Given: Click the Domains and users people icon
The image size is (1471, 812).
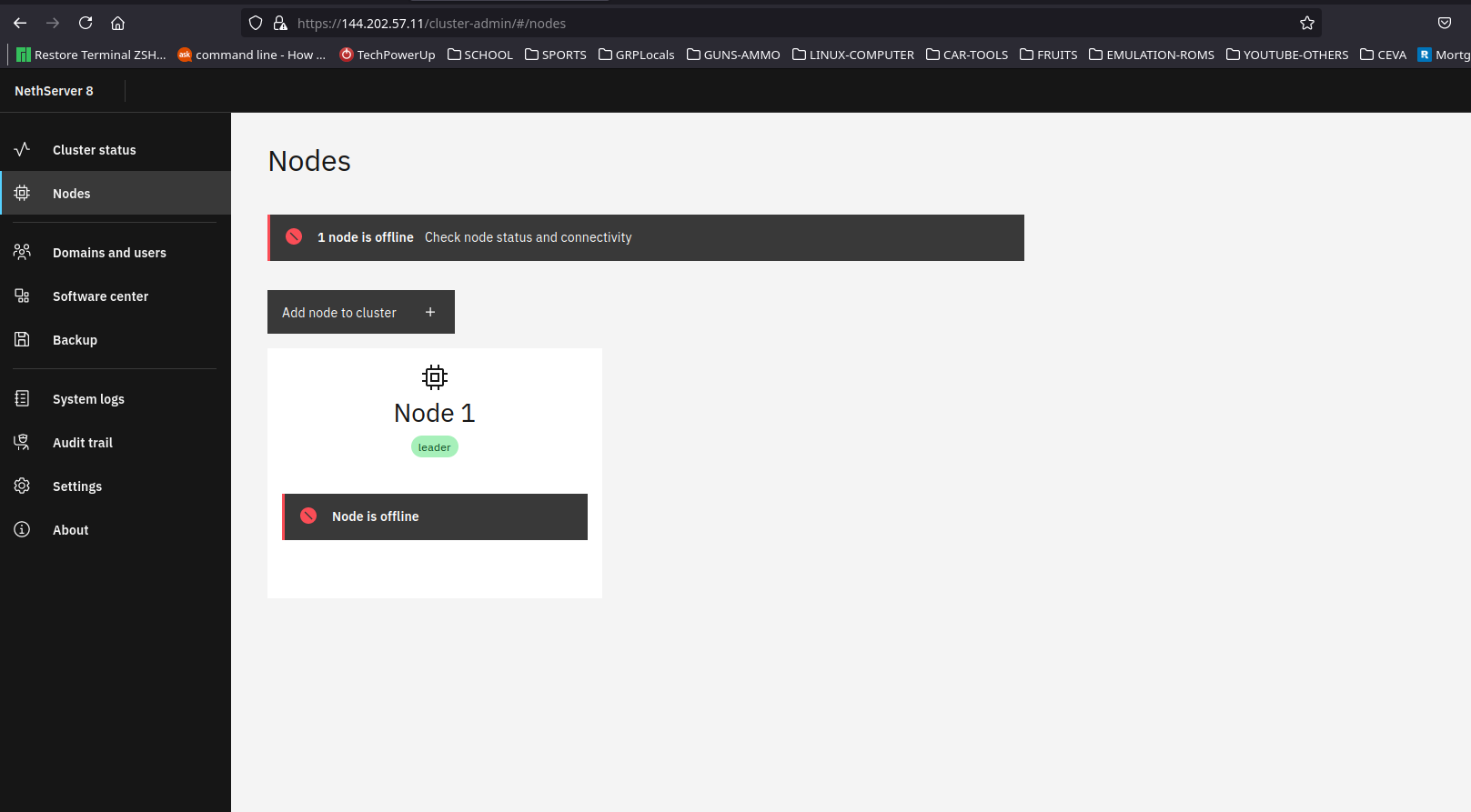Looking at the screenshot, I should pos(22,252).
